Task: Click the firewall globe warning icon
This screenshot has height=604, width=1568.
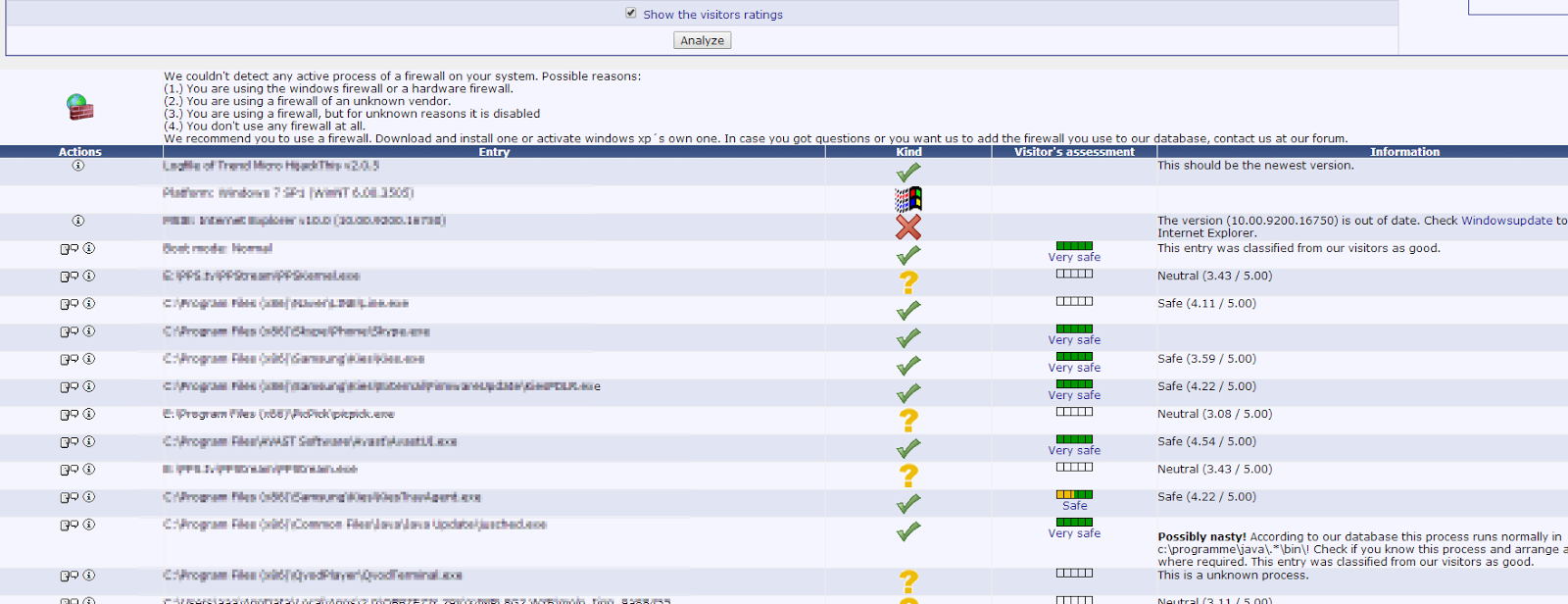Action: 79,107
